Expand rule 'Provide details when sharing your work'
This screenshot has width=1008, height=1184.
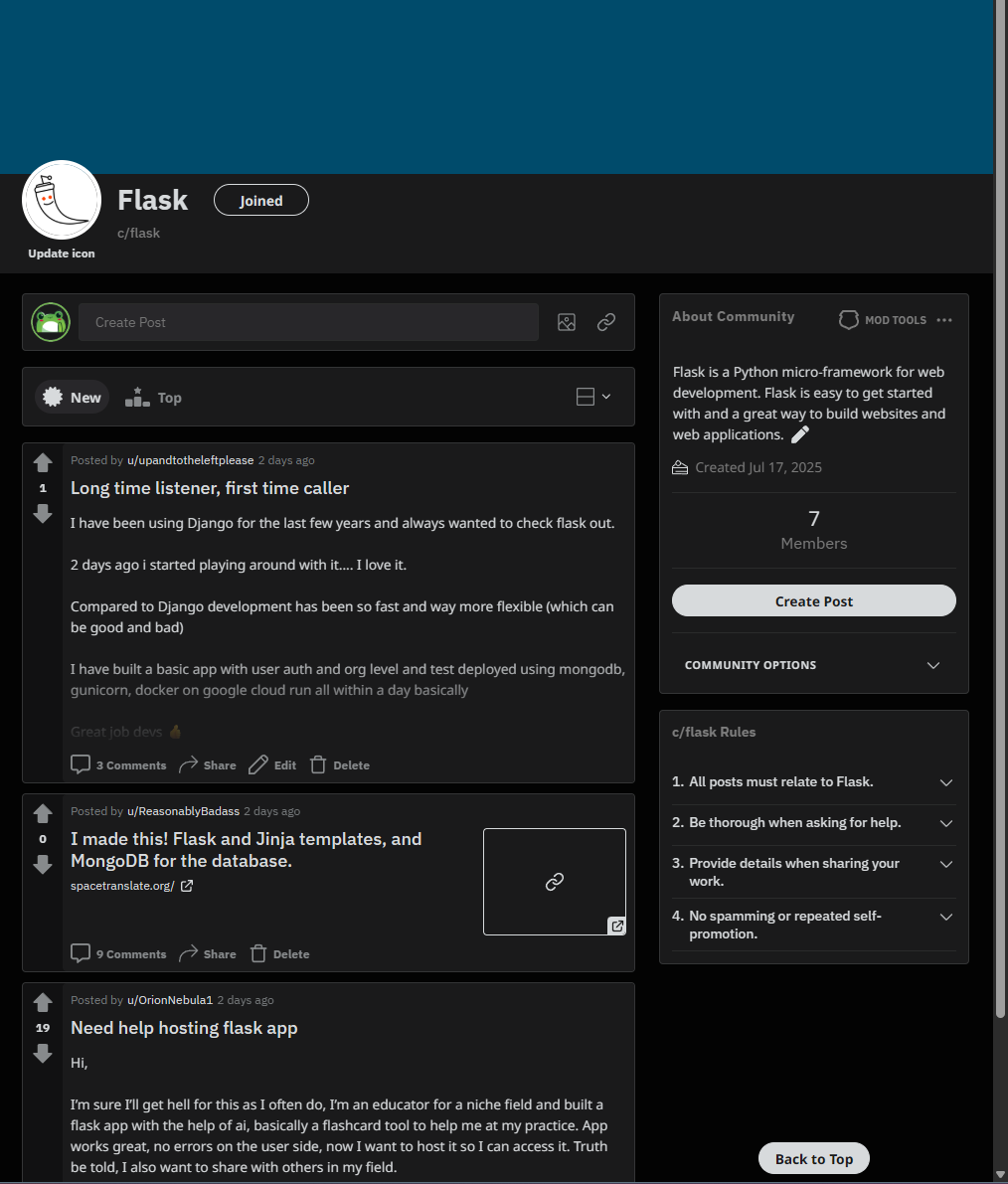pos(814,872)
